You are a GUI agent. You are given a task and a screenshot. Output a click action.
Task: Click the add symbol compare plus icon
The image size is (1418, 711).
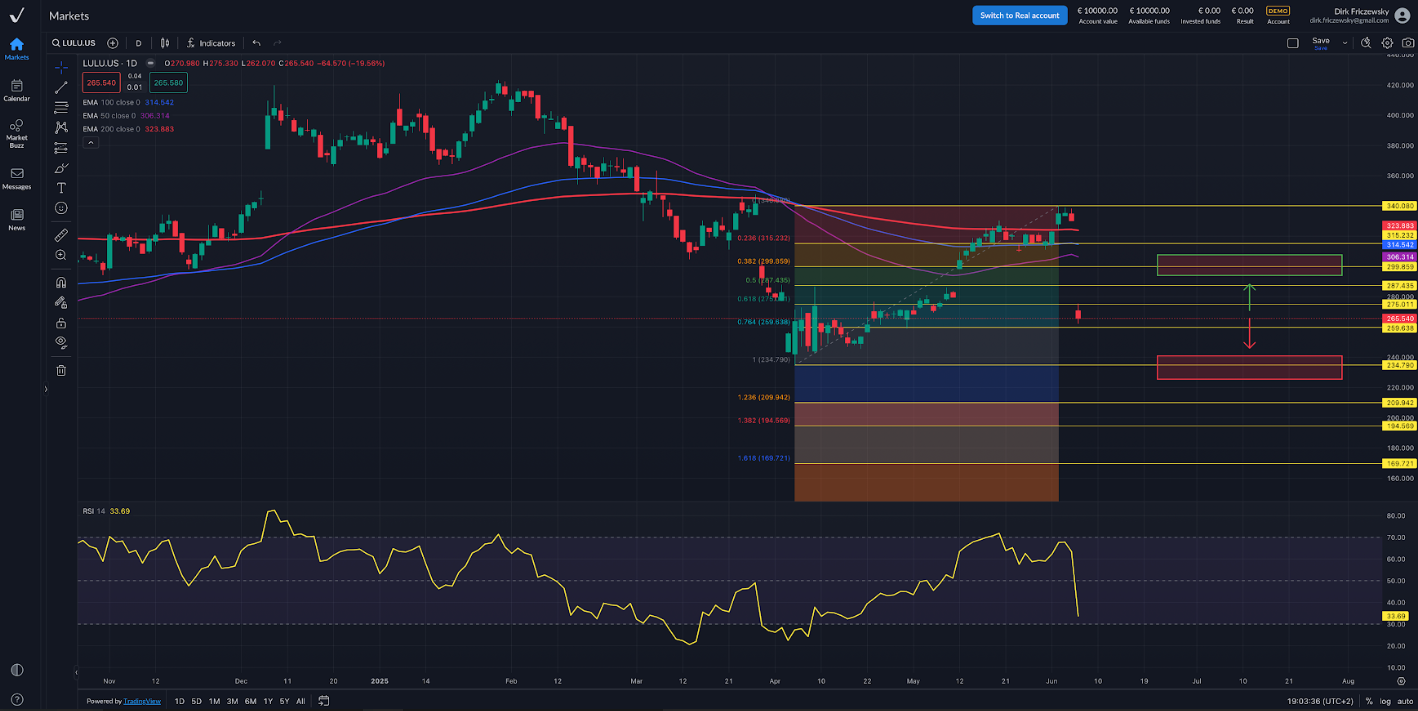click(112, 43)
